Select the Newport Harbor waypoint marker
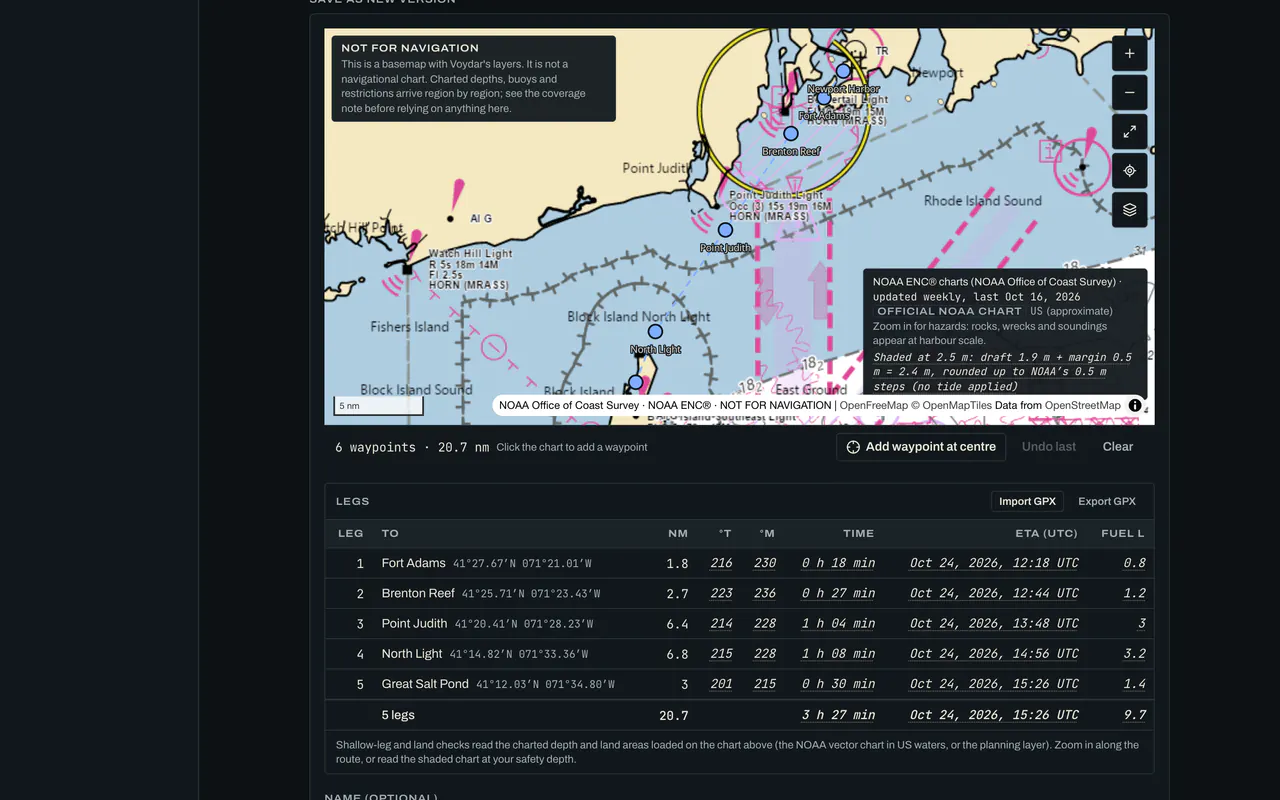The image size is (1280, 800). pyautogui.click(x=843, y=71)
